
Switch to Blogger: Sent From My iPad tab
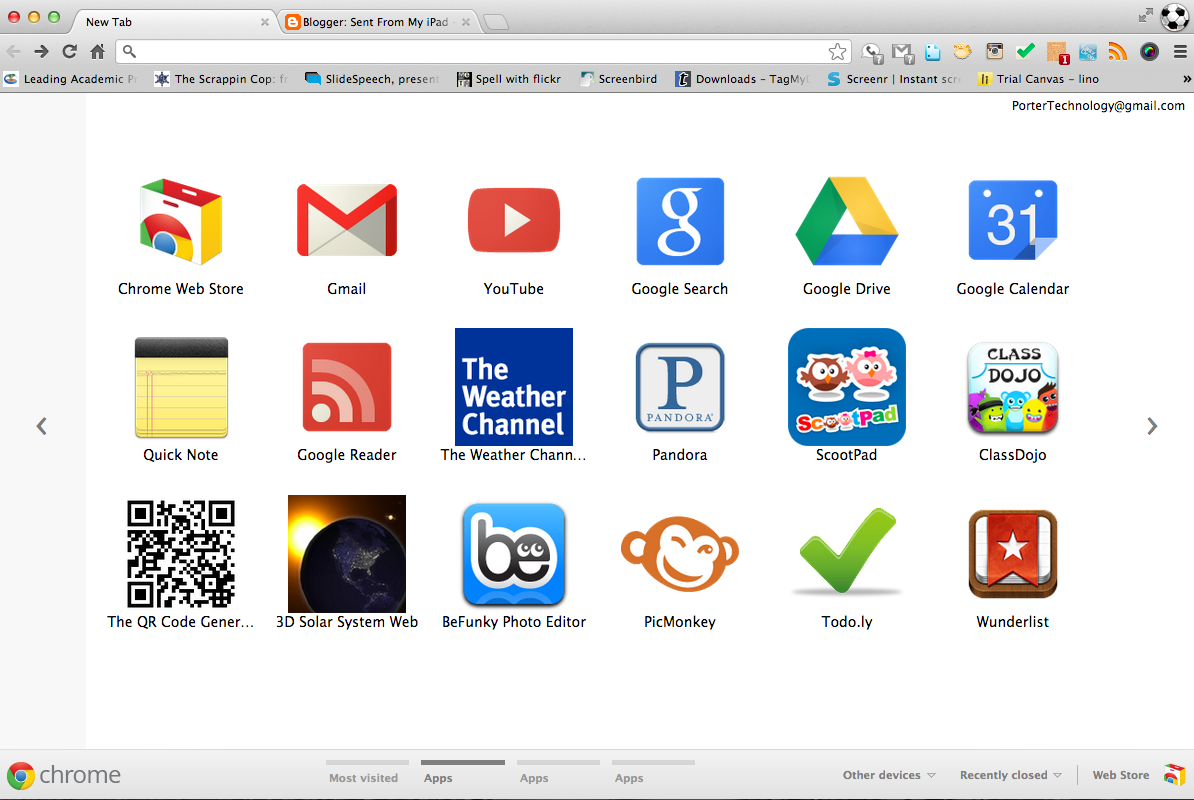[x=375, y=22]
